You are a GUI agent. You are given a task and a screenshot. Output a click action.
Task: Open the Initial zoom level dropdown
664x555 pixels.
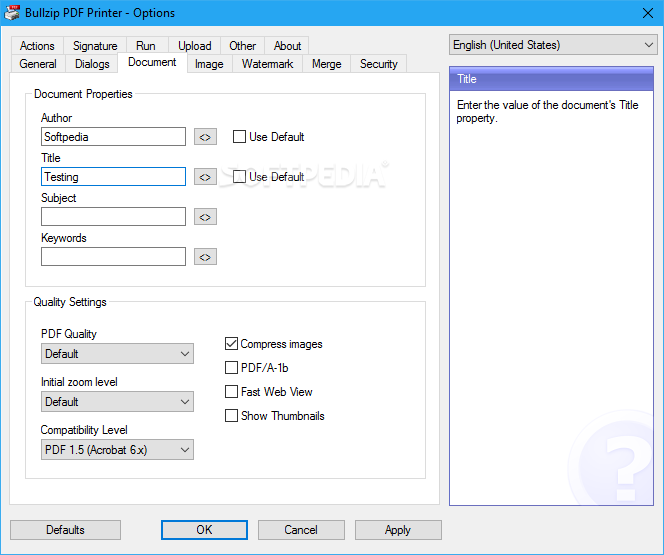click(x=117, y=402)
